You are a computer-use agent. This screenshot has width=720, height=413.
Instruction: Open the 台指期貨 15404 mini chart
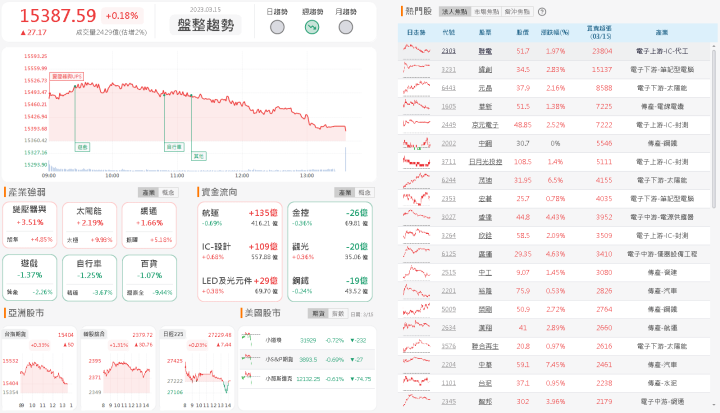pyautogui.click(x=39, y=369)
